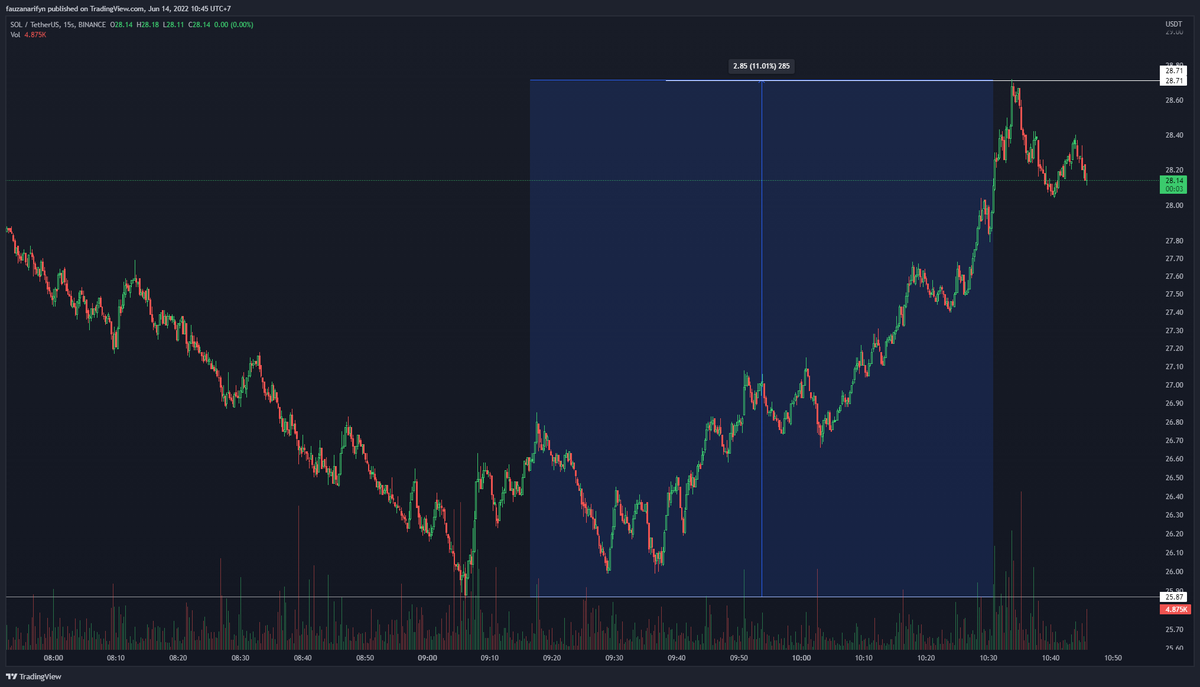Click the 10:30 time axis label
This screenshot has height=687, width=1200.
pos(989,658)
